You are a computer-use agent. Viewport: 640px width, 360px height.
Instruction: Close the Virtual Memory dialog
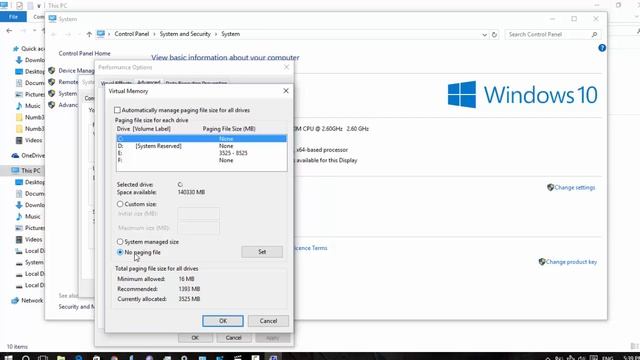coord(286,91)
